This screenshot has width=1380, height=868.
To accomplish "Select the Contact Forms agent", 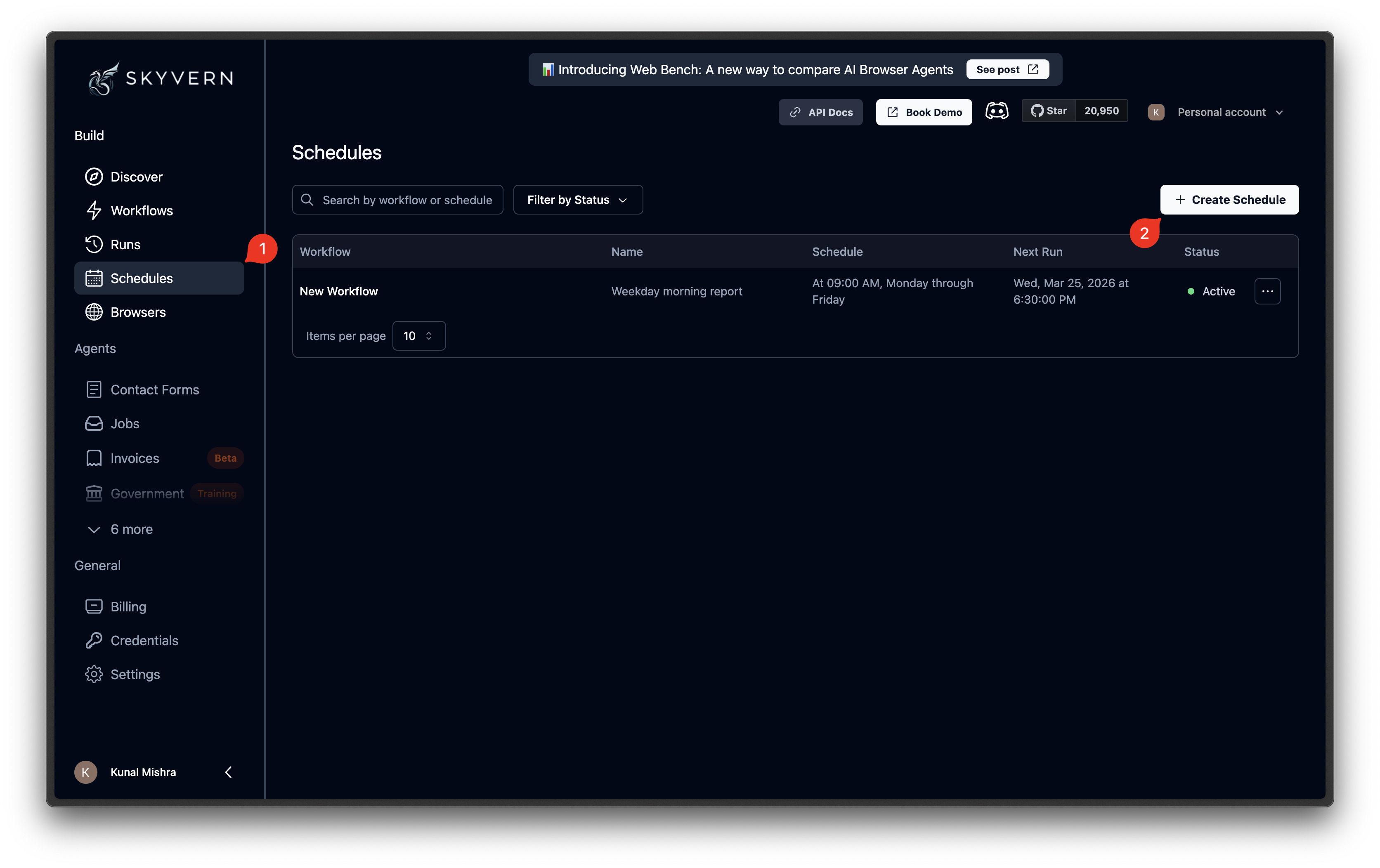I will pyautogui.click(x=155, y=389).
